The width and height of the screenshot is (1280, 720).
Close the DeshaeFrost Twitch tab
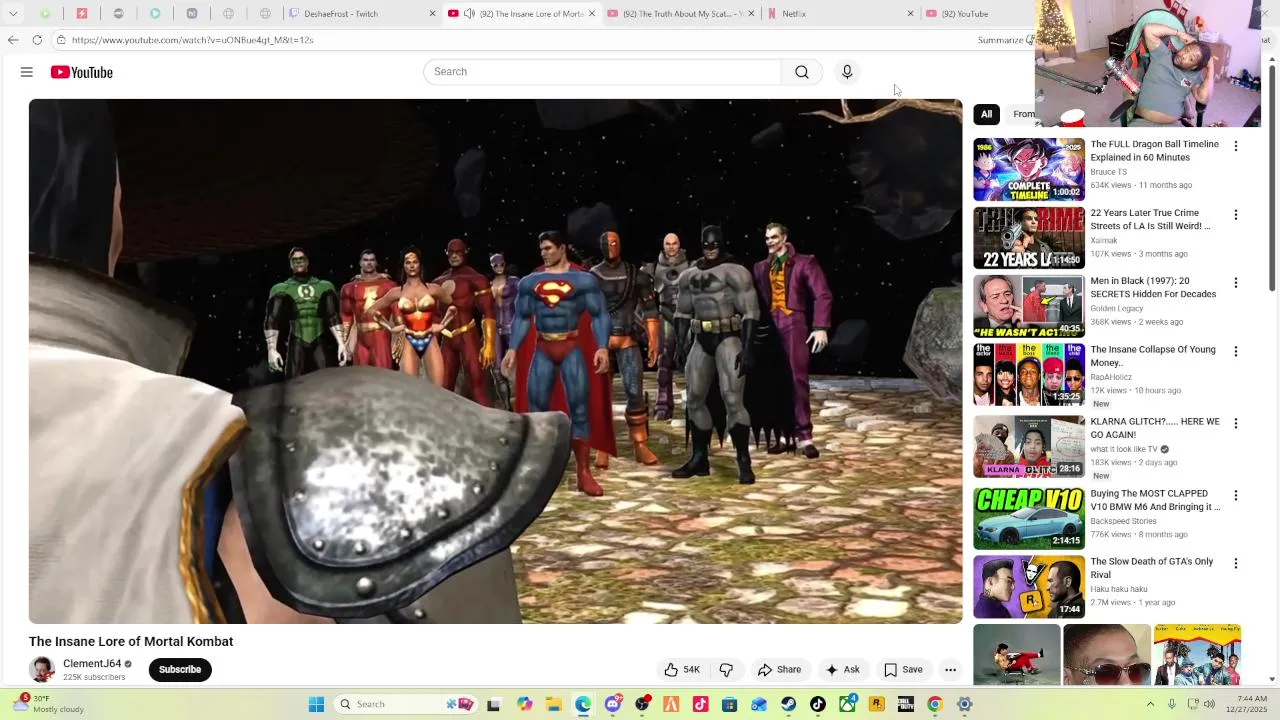432,13
